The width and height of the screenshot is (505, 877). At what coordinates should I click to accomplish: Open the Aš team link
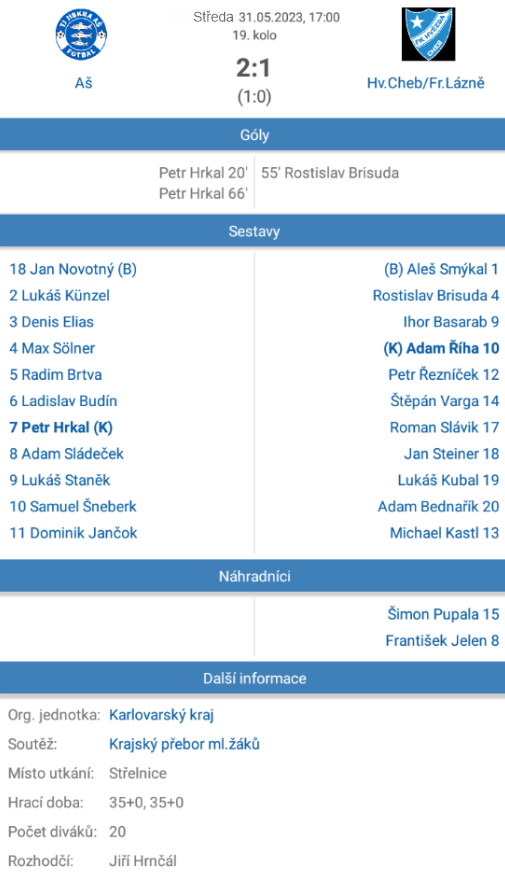[x=83, y=83]
